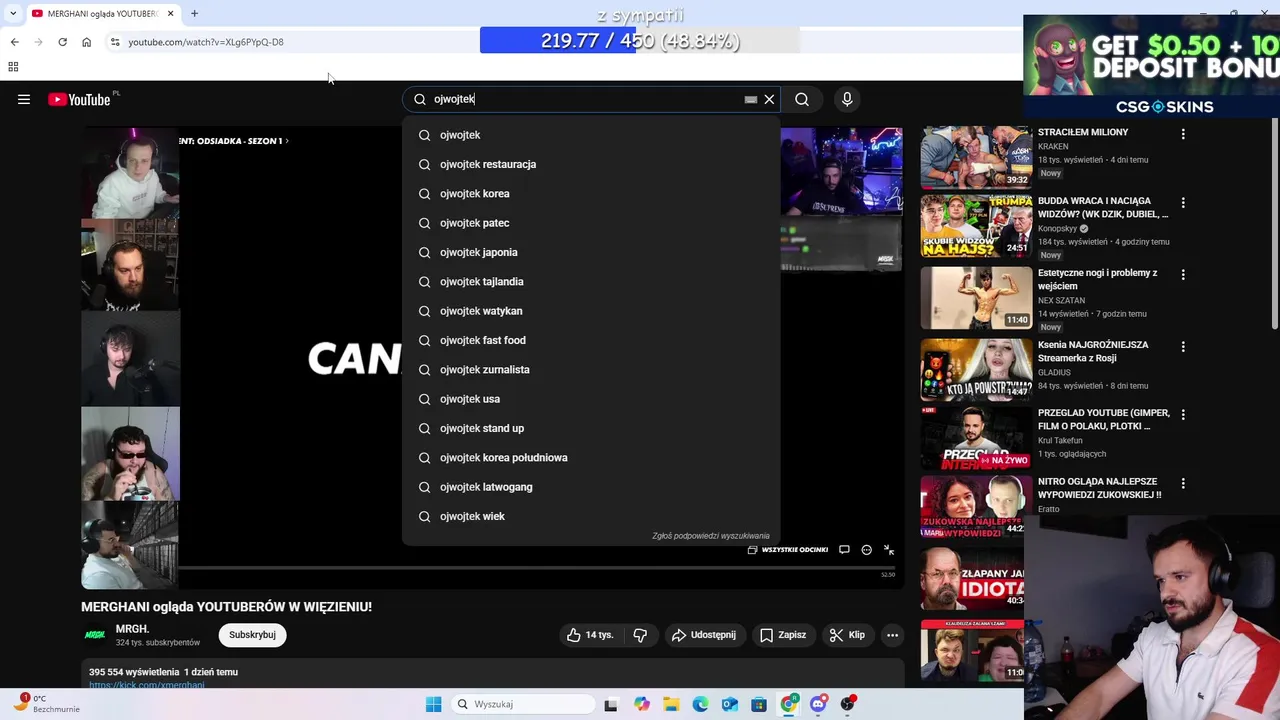This screenshot has height=720, width=1280.
Task: Like the video with the thumbs-up button
Action: tap(590, 635)
